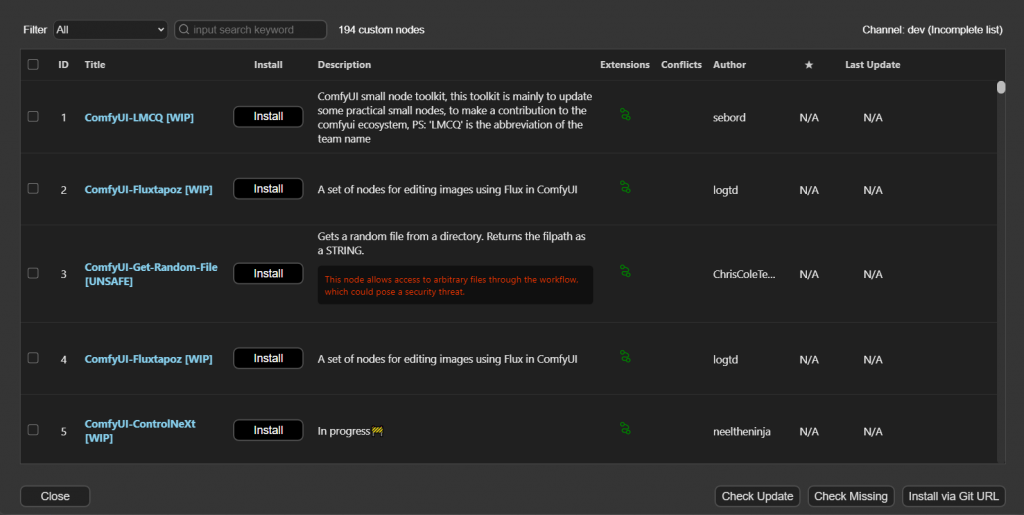This screenshot has height=515, width=1024.
Task: Check the box for ComfyUI-Get-Random-File row
Action: (33, 273)
